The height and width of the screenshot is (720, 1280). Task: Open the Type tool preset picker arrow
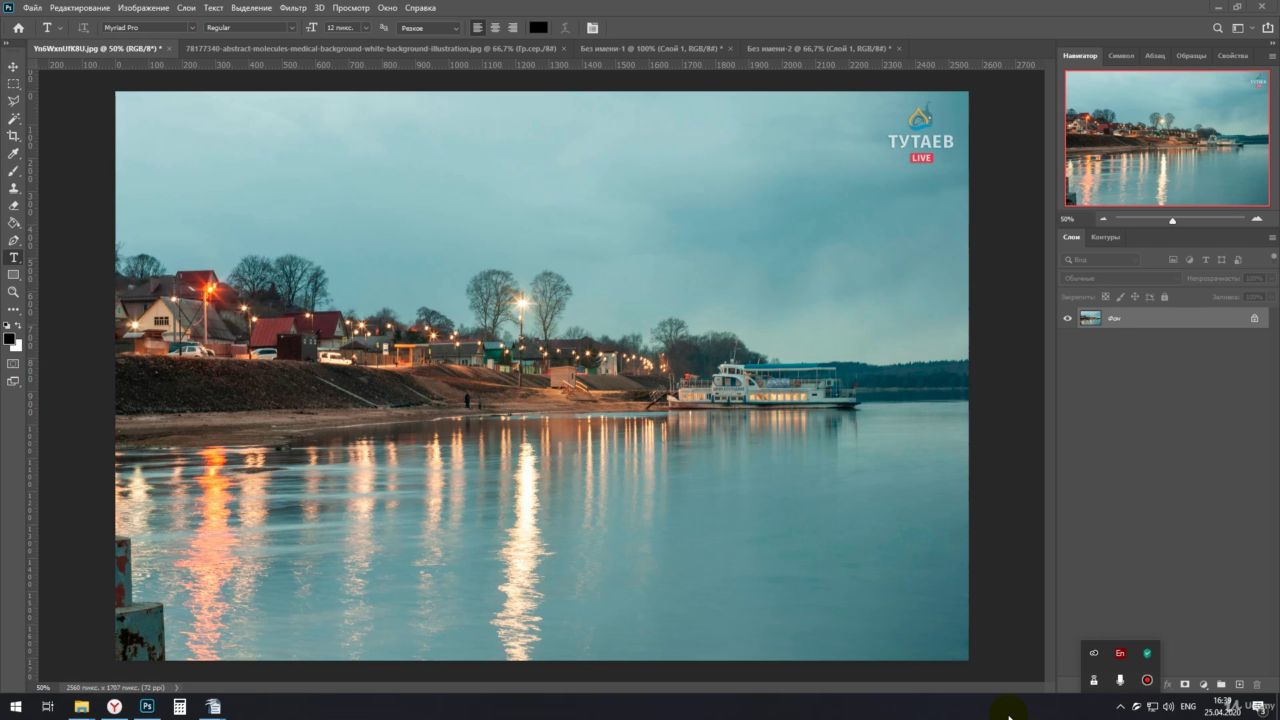[60, 28]
